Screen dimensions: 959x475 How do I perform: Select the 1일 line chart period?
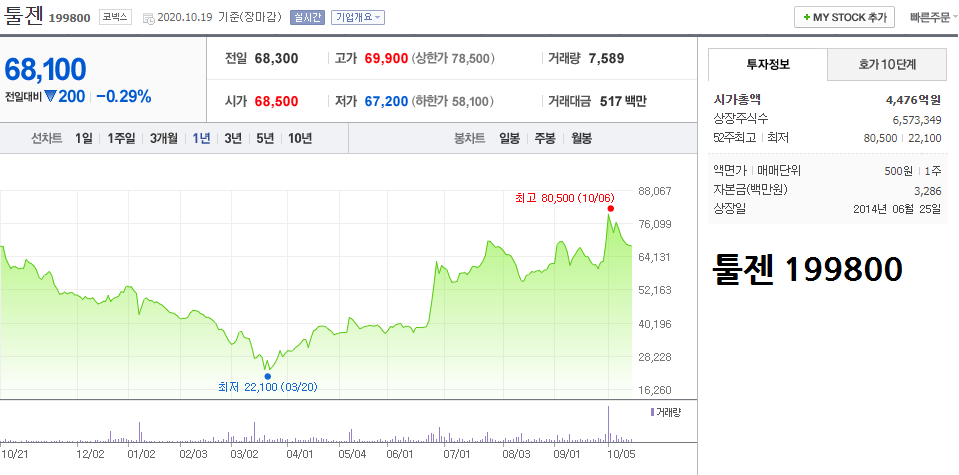tap(84, 138)
